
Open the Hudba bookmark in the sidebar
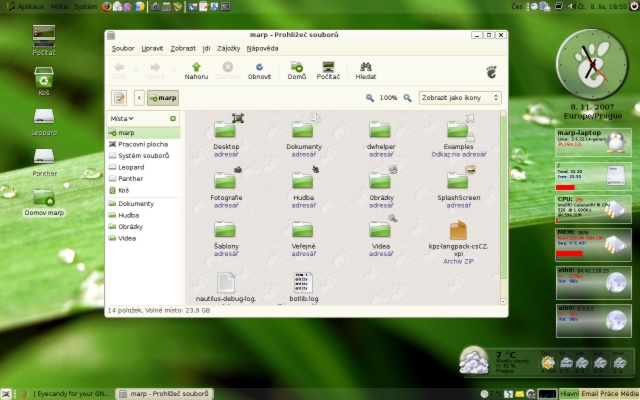144,215
